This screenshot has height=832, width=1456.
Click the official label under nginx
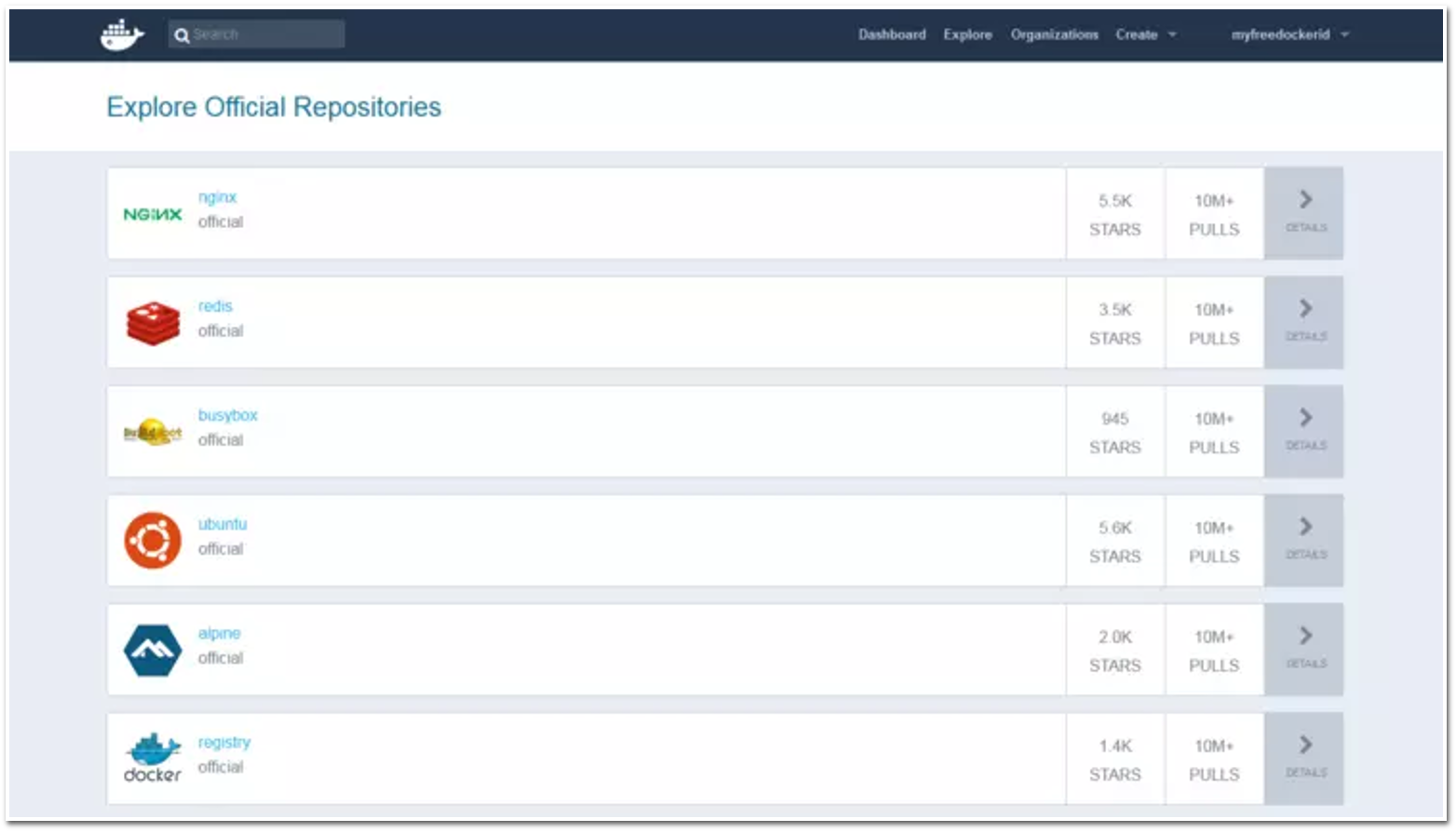point(221,221)
